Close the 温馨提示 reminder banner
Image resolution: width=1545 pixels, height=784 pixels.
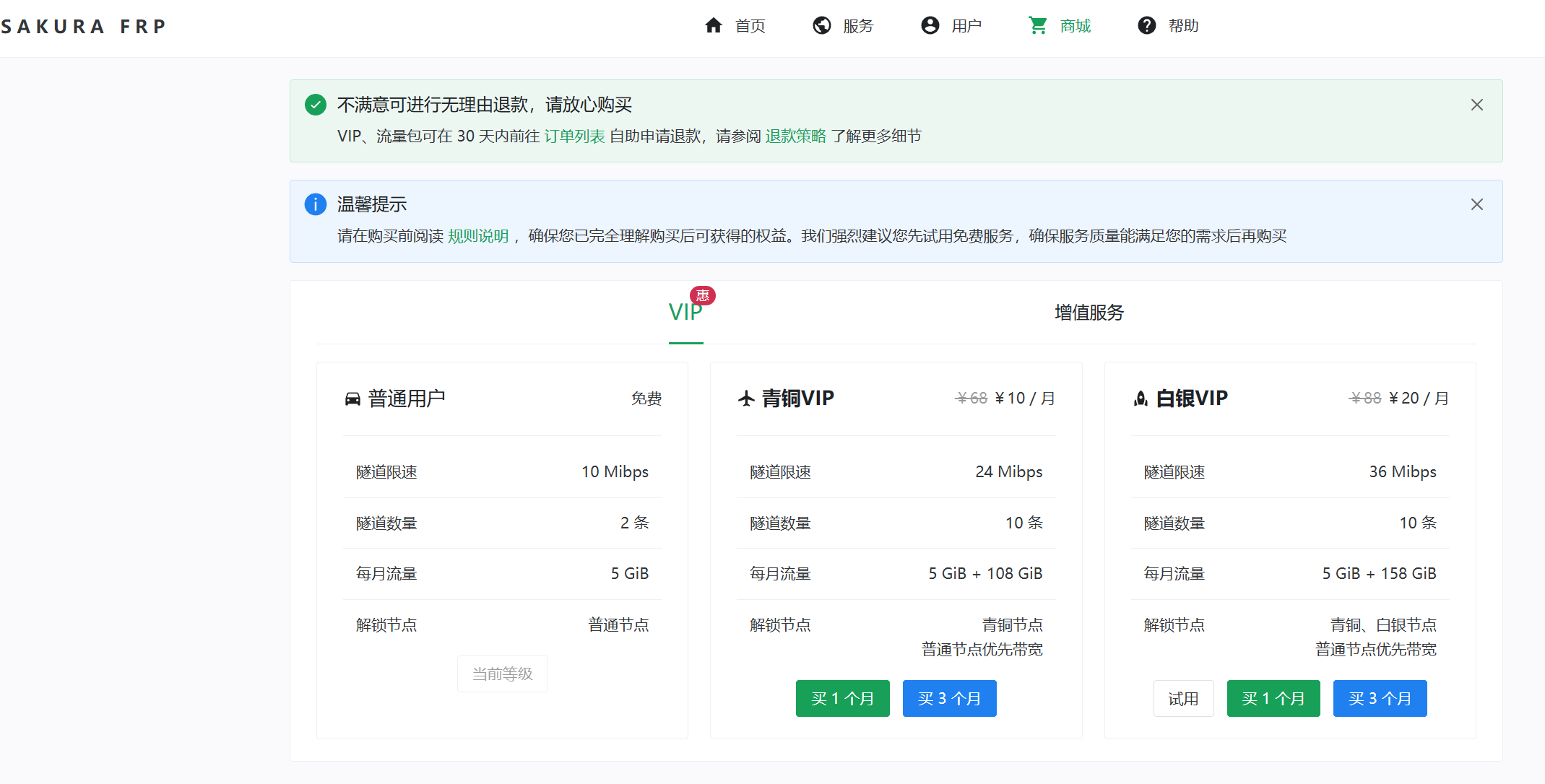[x=1476, y=204]
